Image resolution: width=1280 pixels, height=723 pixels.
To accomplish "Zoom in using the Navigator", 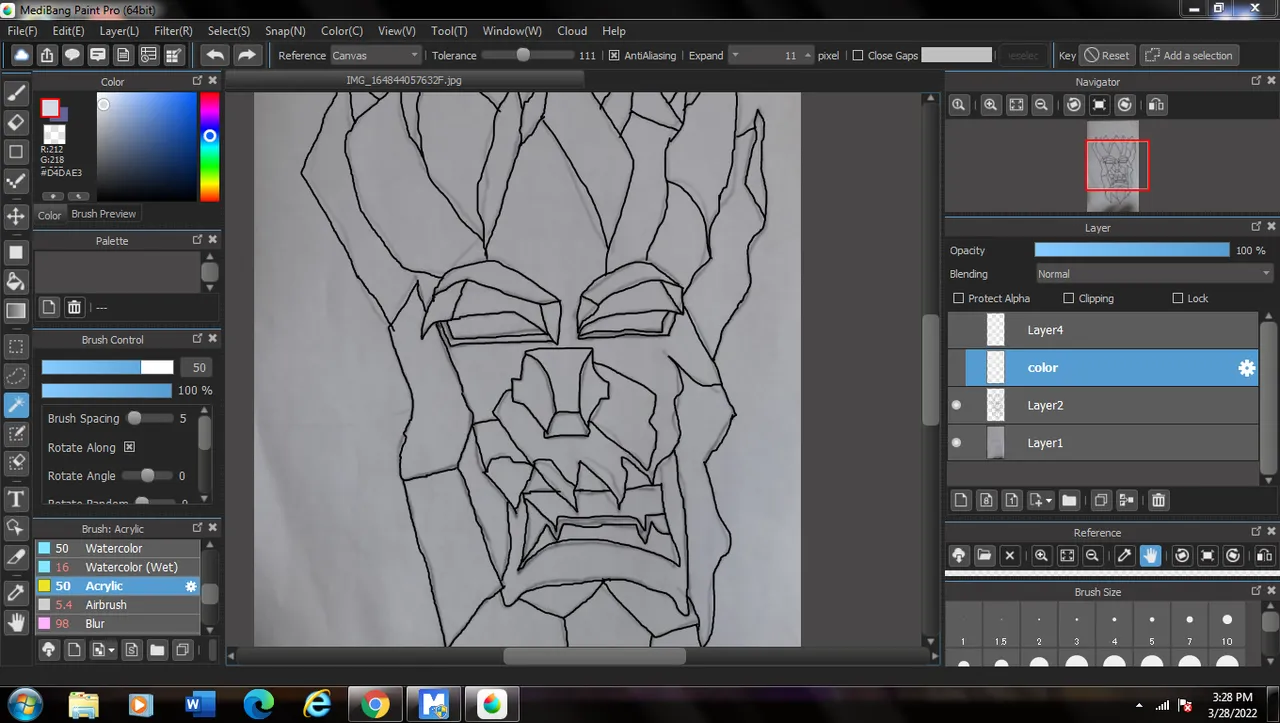I will [990, 104].
